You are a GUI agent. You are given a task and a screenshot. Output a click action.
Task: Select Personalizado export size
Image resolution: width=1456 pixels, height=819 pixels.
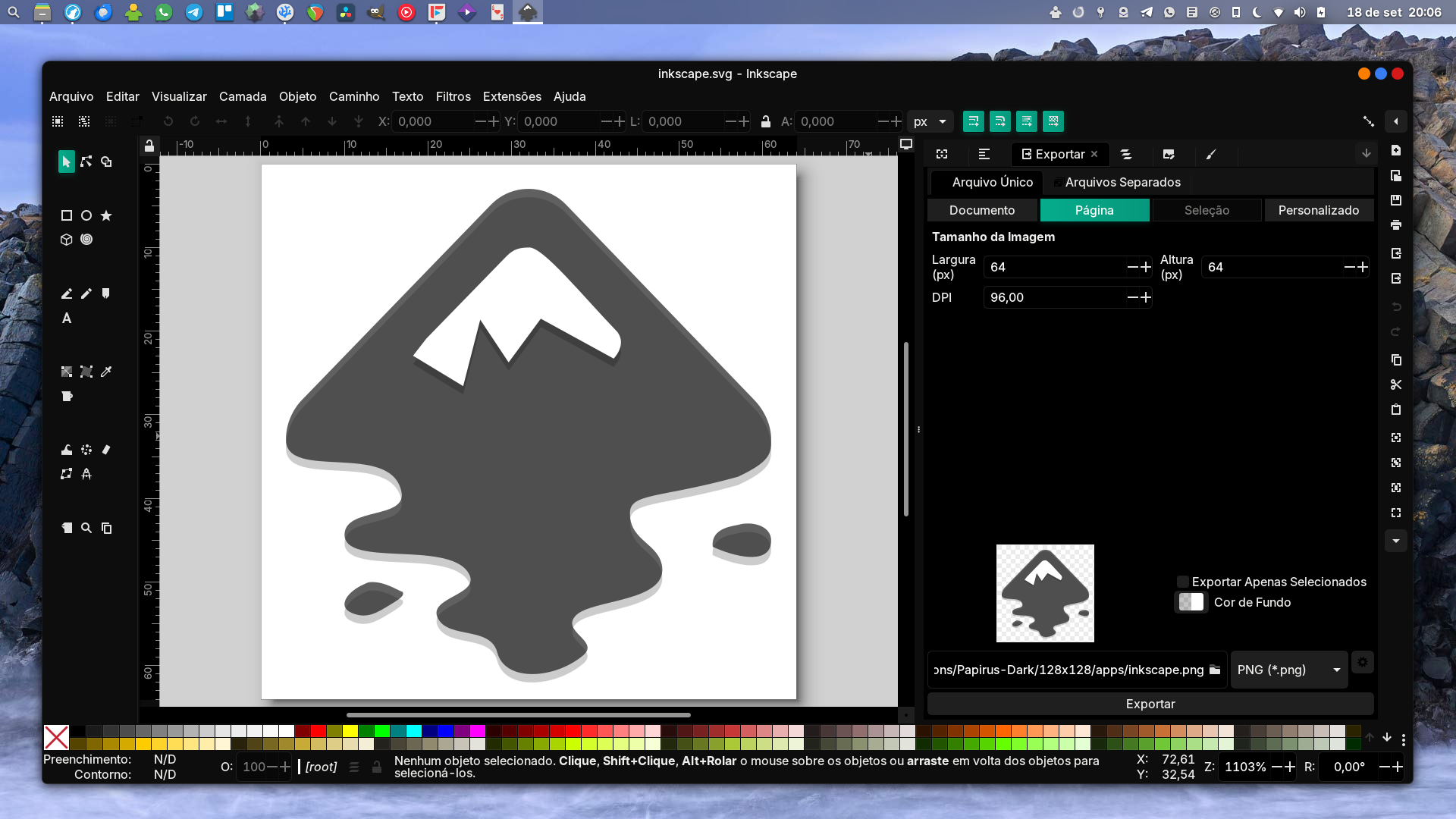click(x=1319, y=210)
